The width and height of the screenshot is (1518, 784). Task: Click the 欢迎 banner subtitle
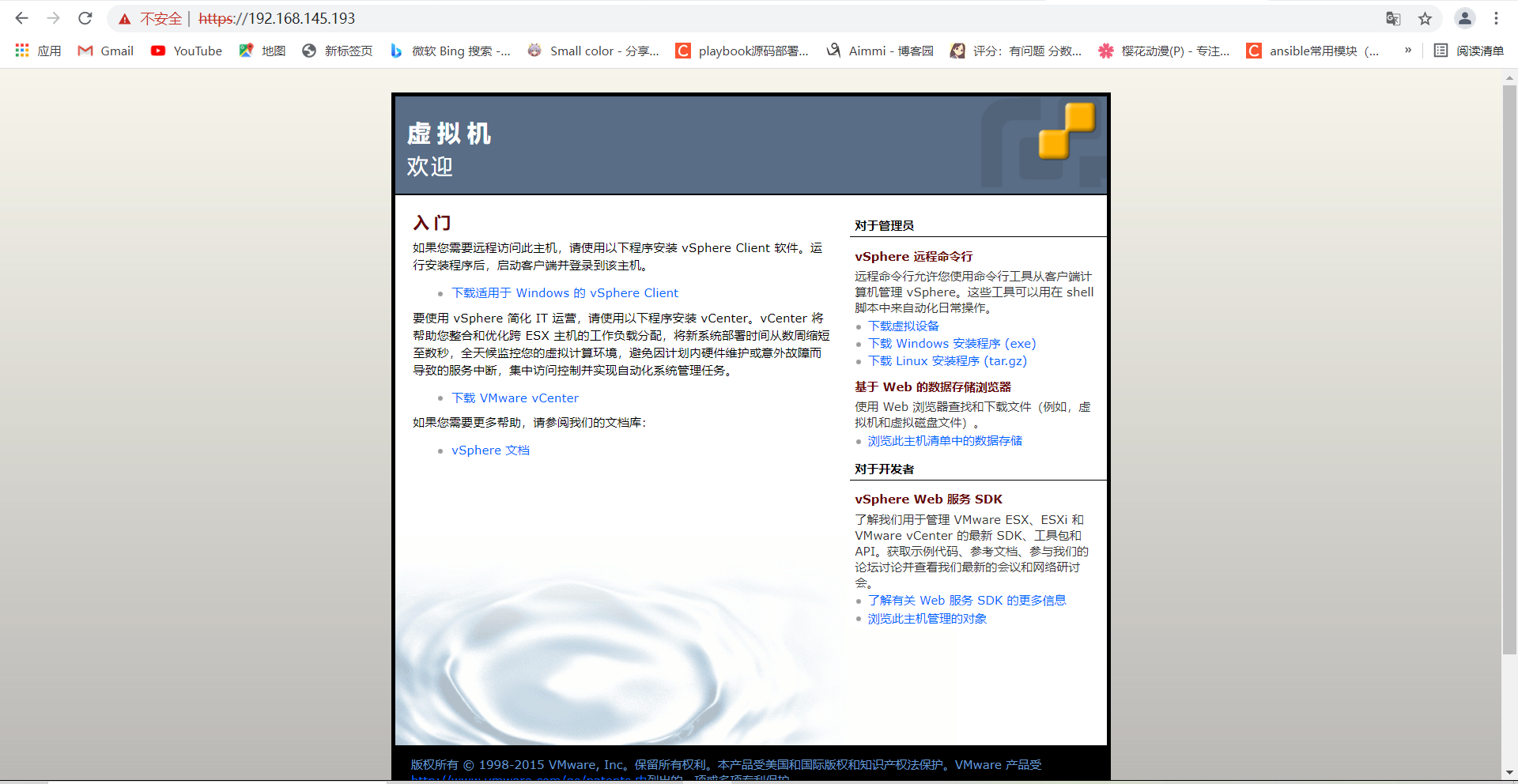click(430, 167)
